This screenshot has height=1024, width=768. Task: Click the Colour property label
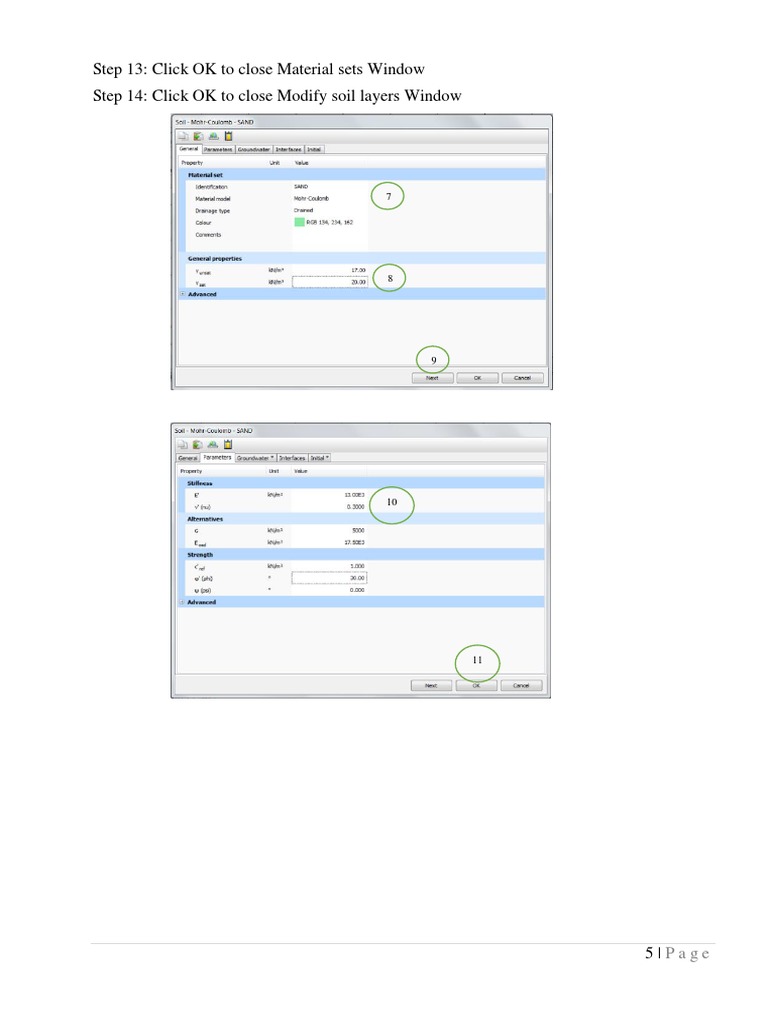[203, 223]
